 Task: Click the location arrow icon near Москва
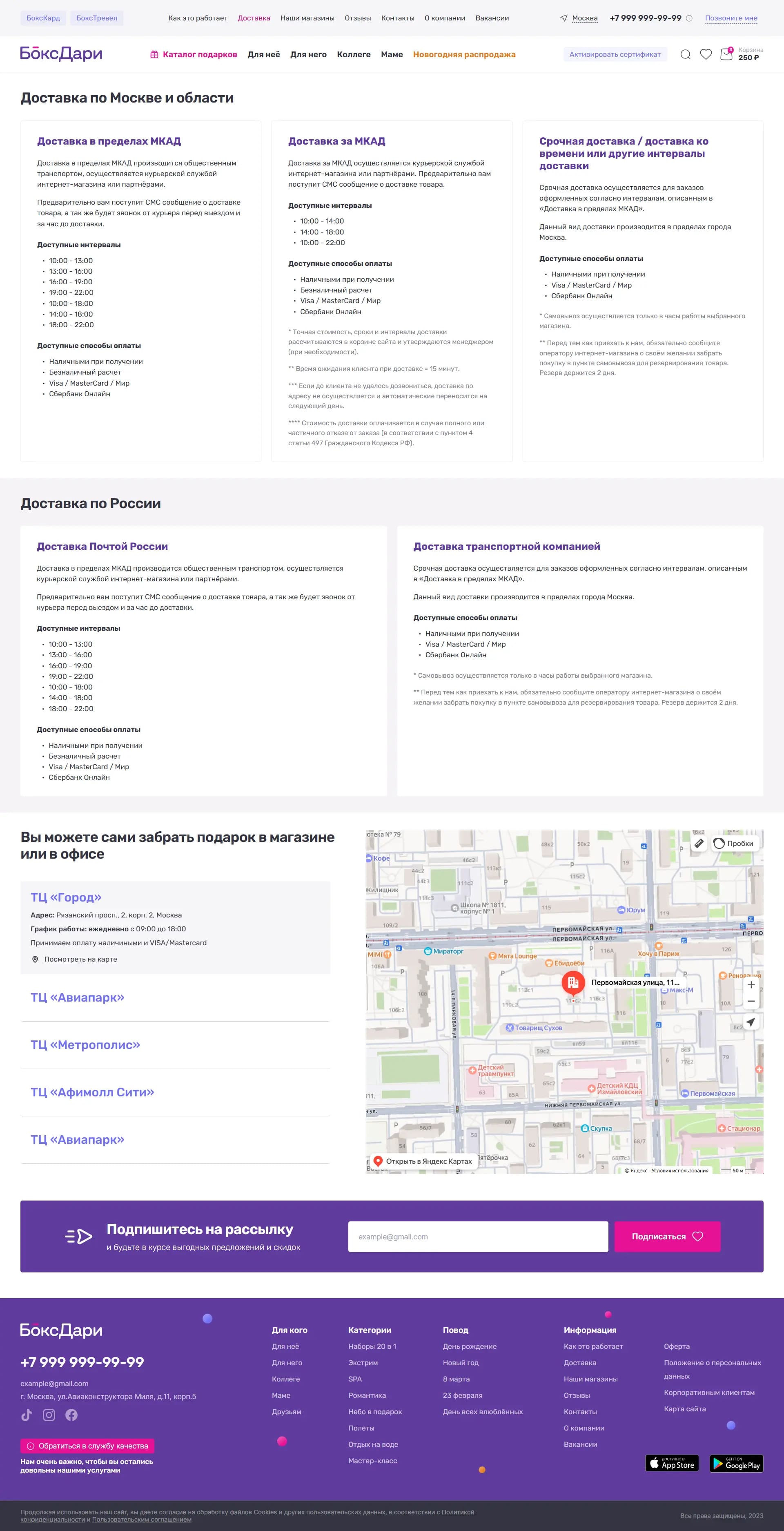tap(563, 18)
